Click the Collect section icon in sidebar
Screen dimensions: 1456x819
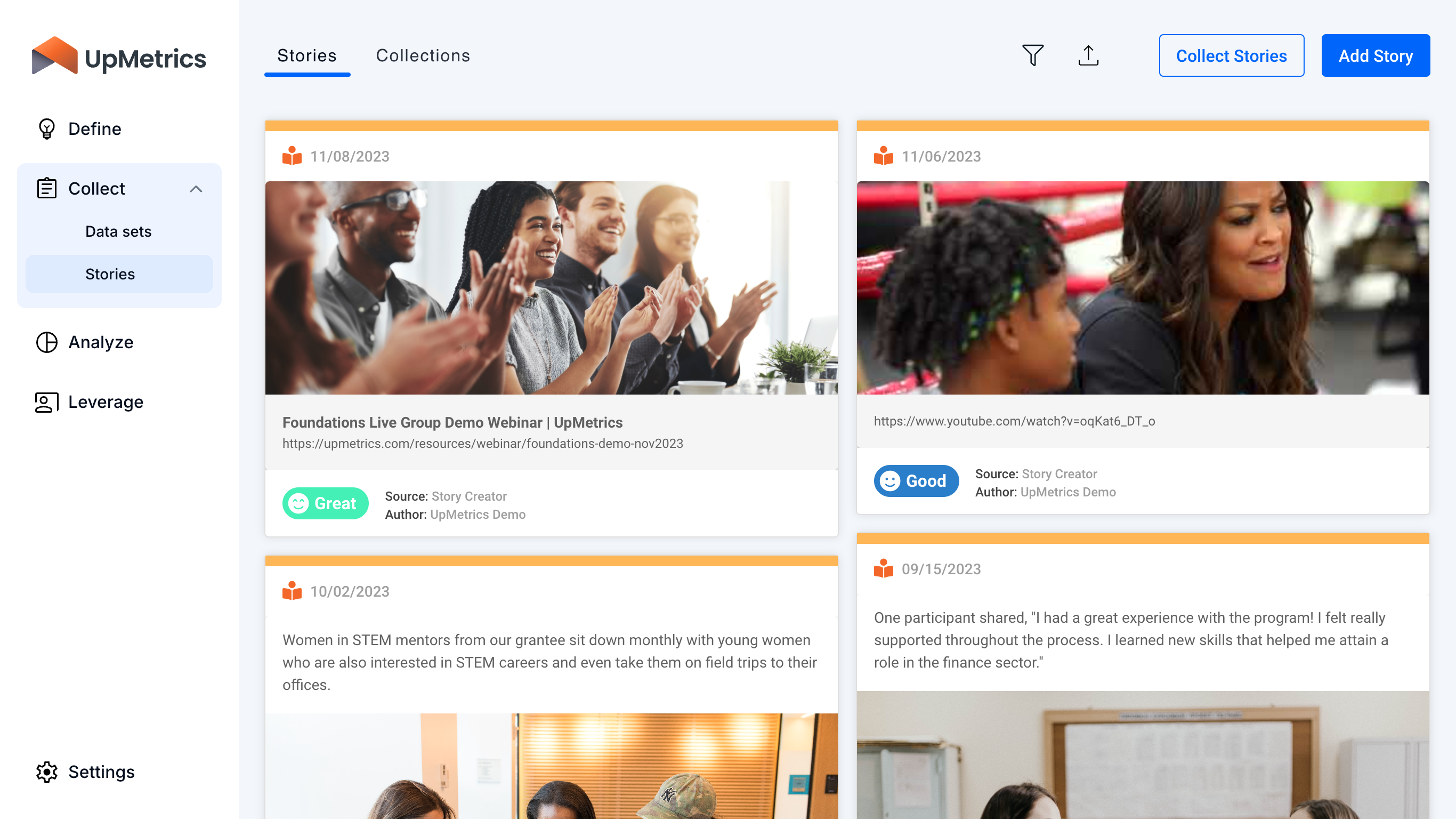click(46, 189)
